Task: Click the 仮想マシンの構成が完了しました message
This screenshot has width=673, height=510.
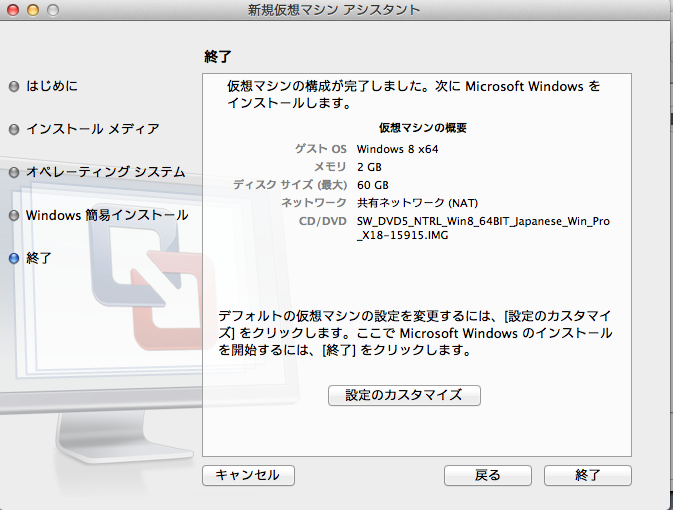Action: 413,94
